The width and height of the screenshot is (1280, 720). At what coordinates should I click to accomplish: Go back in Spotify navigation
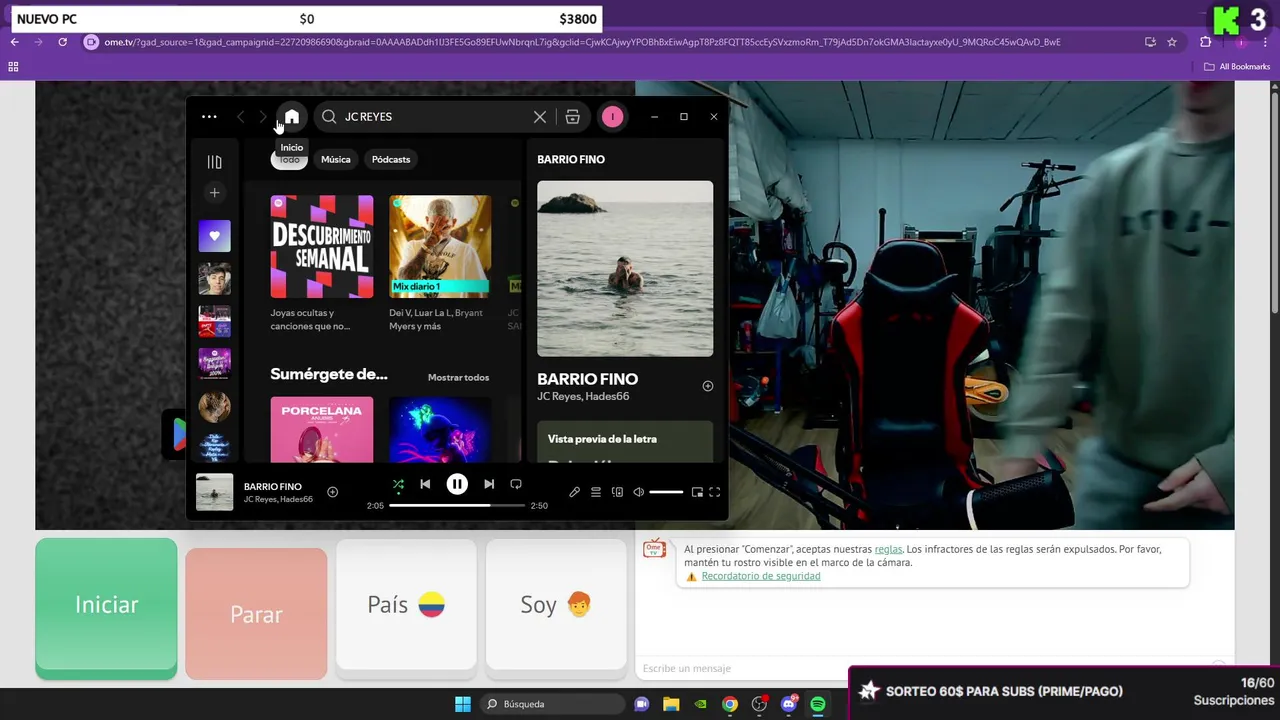(x=240, y=117)
